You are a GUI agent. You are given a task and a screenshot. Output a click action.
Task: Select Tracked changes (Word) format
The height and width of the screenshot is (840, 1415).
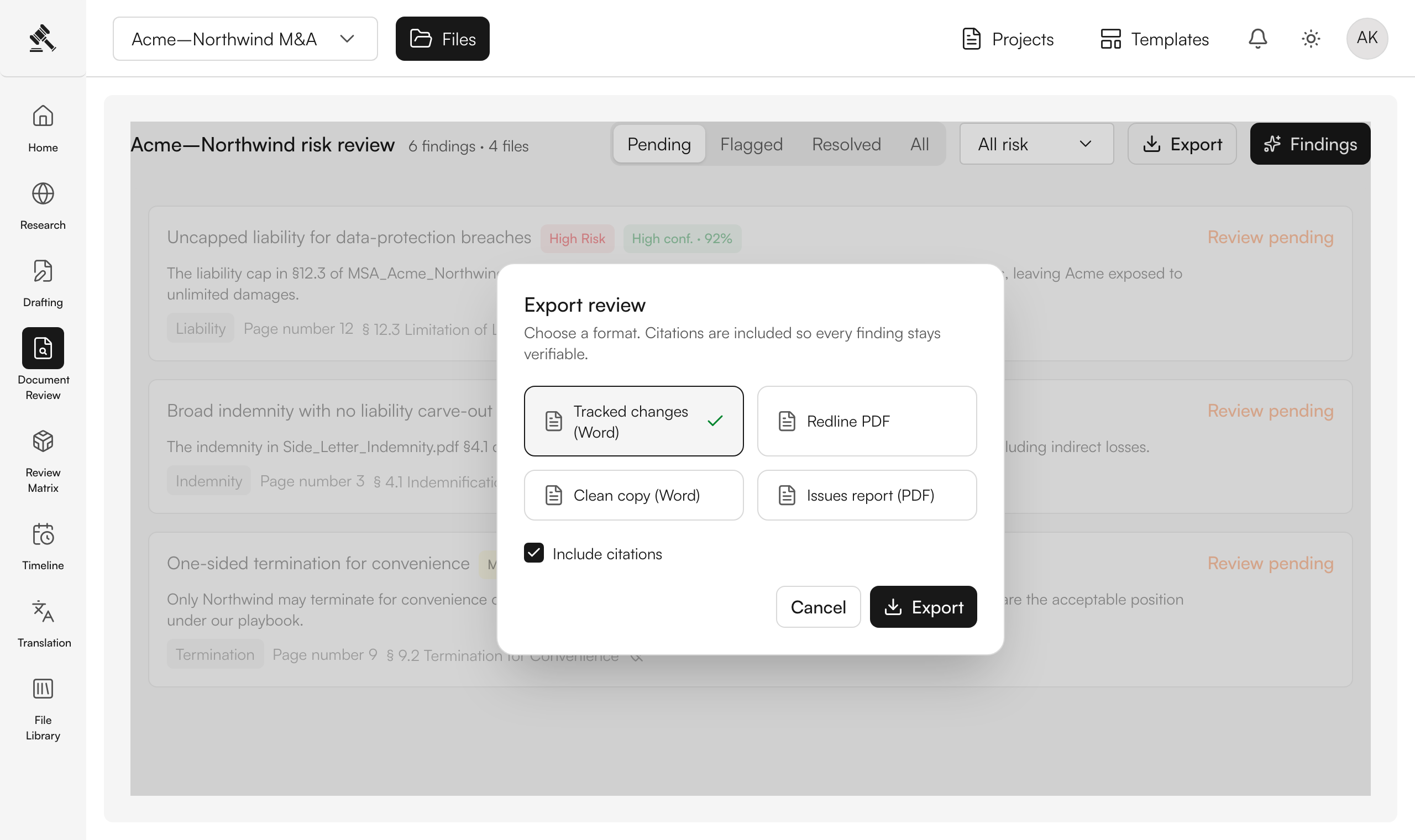(633, 421)
